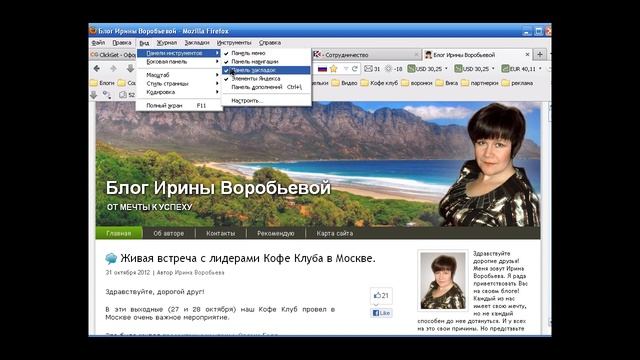Viewport: 640px width, 360px height.
Task: Open the Журнал menu
Action: point(167,42)
